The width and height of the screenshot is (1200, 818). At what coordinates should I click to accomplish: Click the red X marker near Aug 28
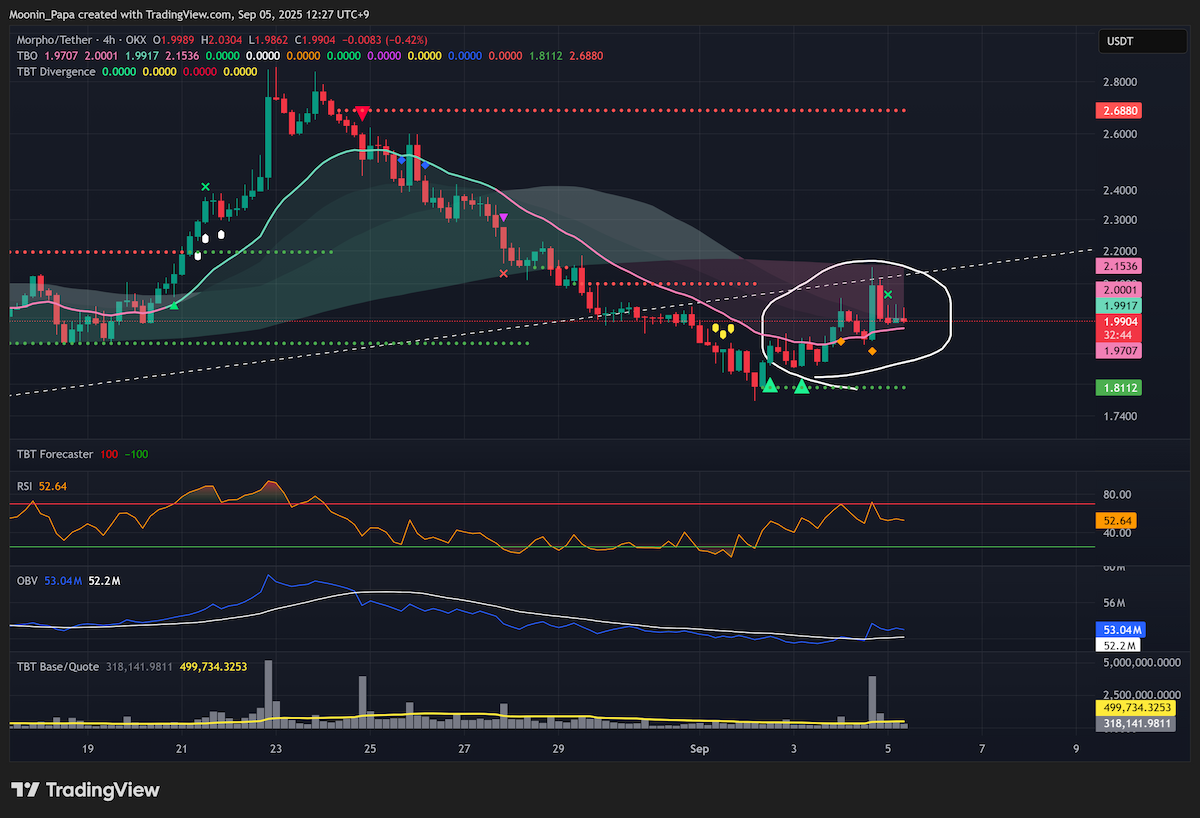(503, 272)
